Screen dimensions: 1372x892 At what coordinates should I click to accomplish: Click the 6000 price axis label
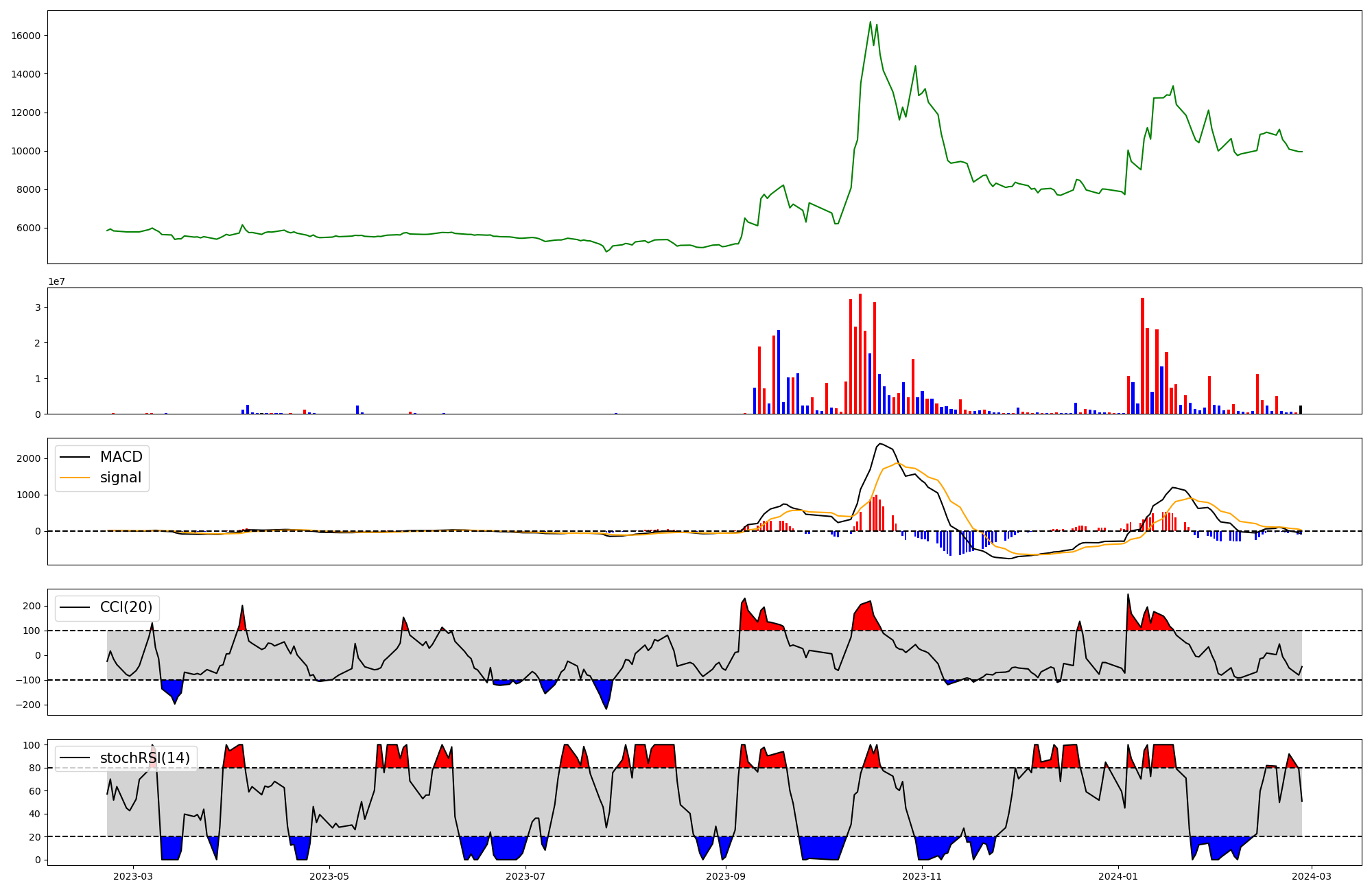28,228
